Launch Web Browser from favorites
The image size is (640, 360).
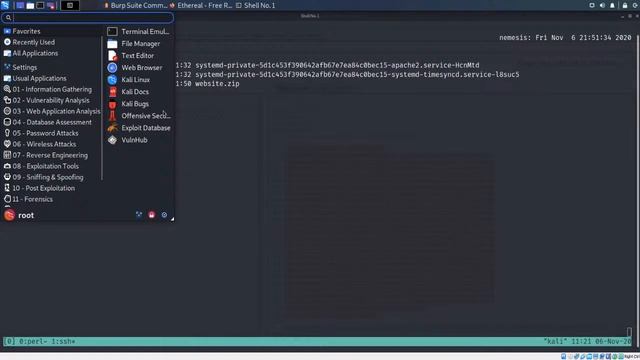(x=139, y=68)
